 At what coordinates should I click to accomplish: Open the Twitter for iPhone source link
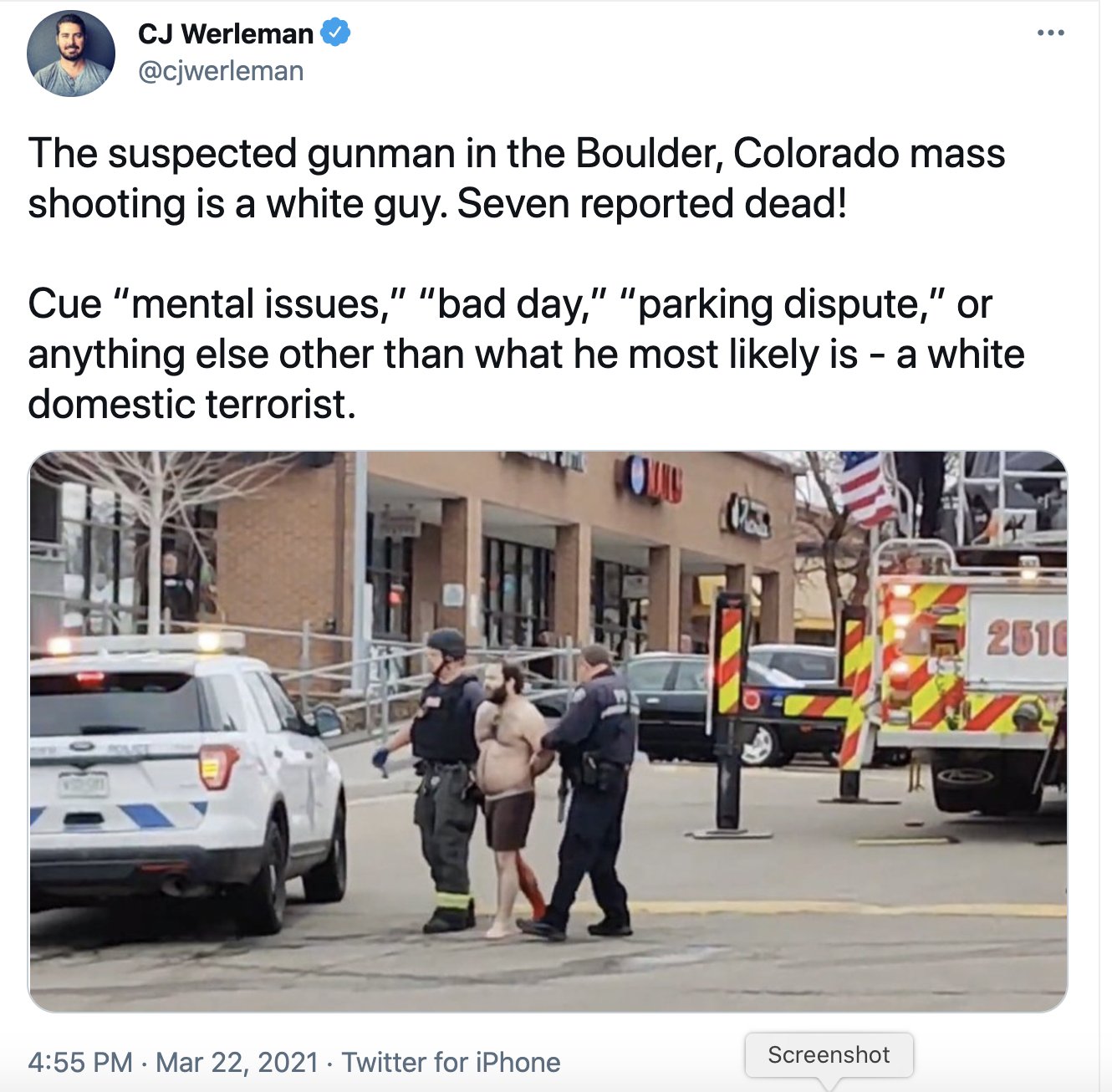pyautogui.click(x=451, y=1062)
